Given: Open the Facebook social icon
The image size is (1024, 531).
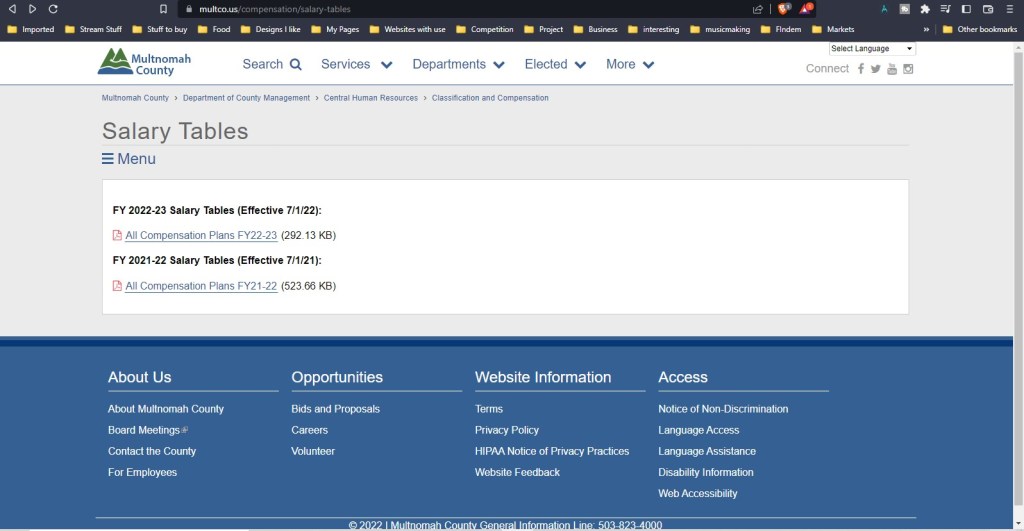Looking at the screenshot, I should point(860,69).
